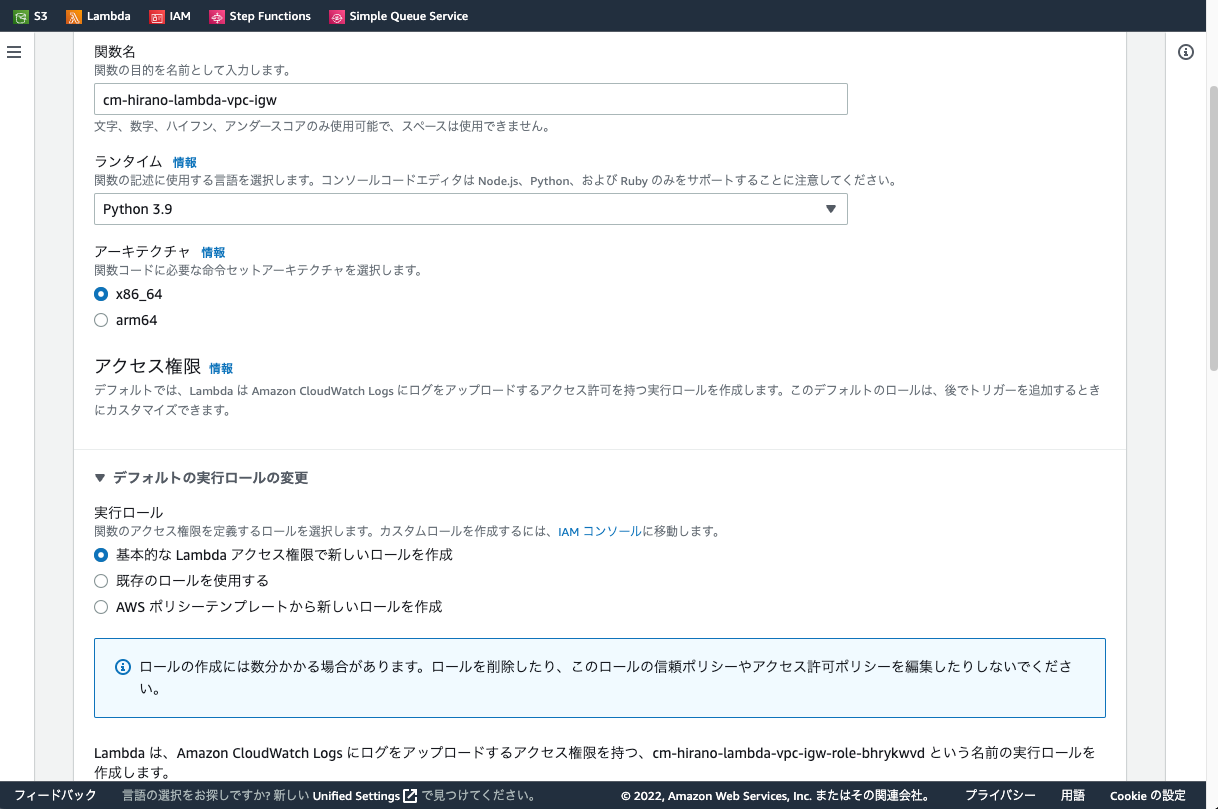1218x809 pixels.
Task: Open the ランタイム dropdown showing Python 3.9
Action: [x=470, y=209]
